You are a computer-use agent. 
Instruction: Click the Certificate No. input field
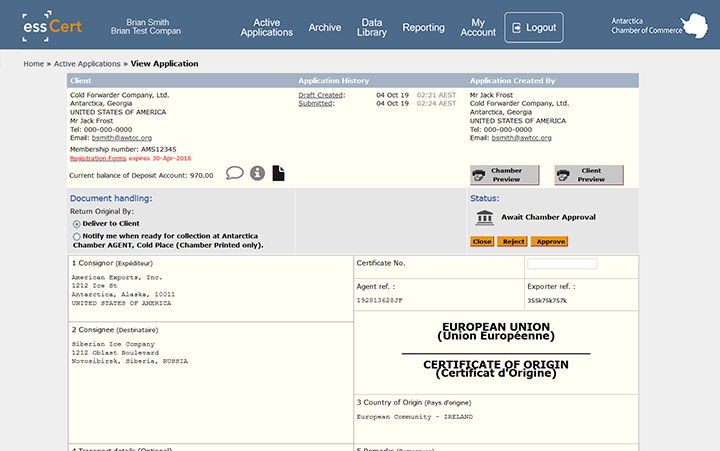pos(562,264)
